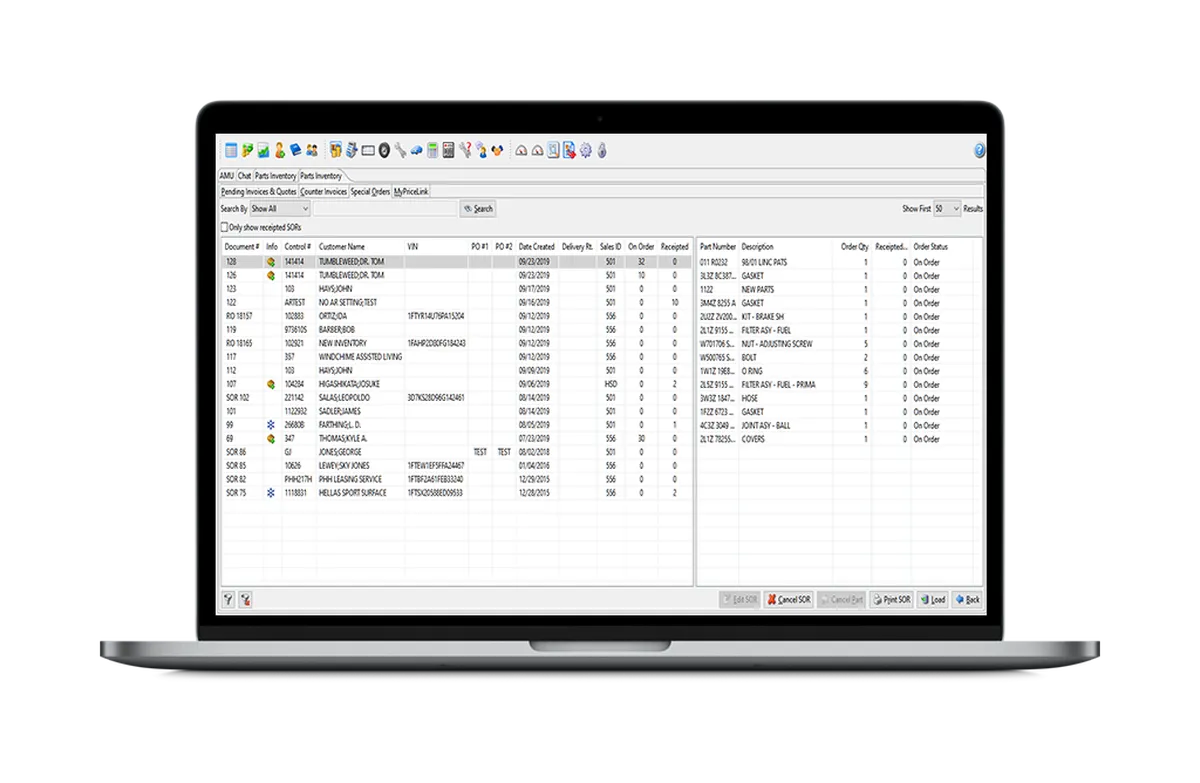Select the JONES;GEORGE row
1200x783 pixels.
(x=457, y=452)
